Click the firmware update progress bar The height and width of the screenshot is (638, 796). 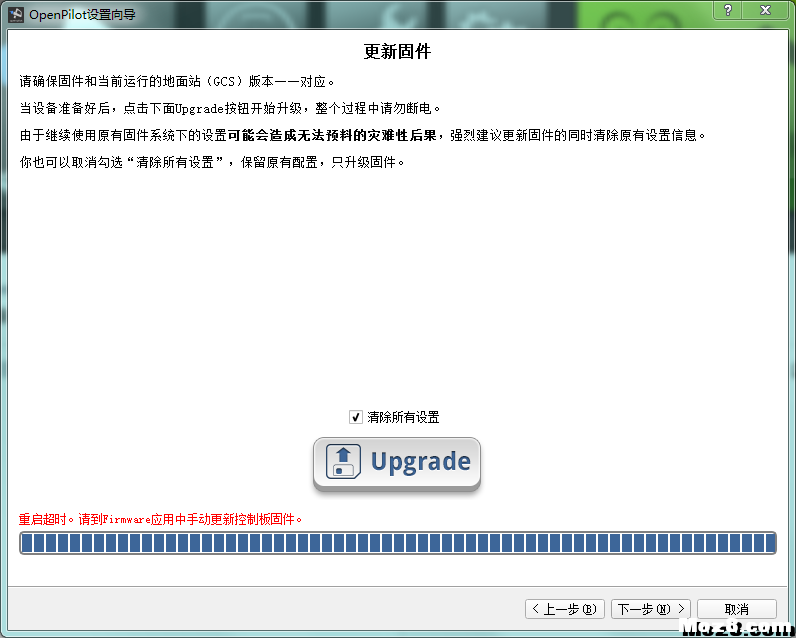[x=397, y=543]
